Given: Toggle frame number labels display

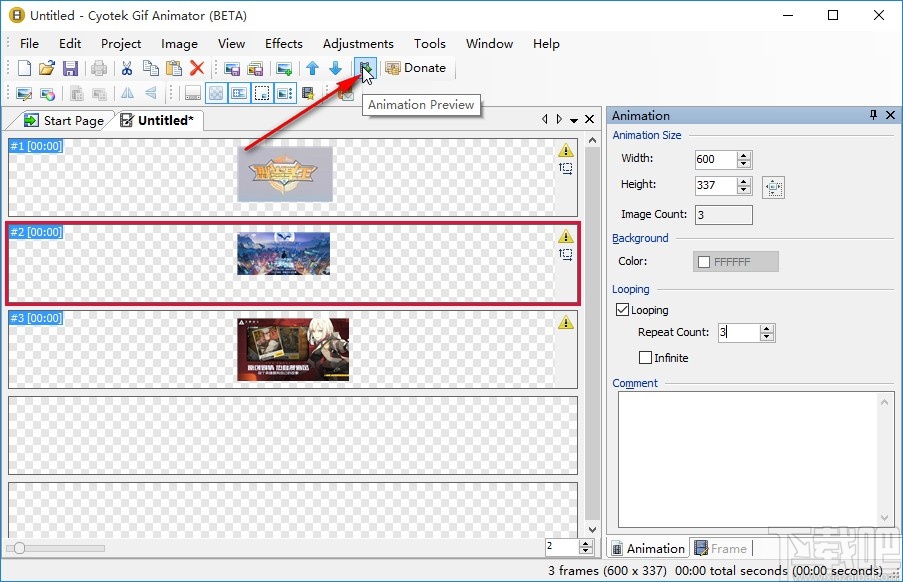Looking at the screenshot, I should click(239, 93).
